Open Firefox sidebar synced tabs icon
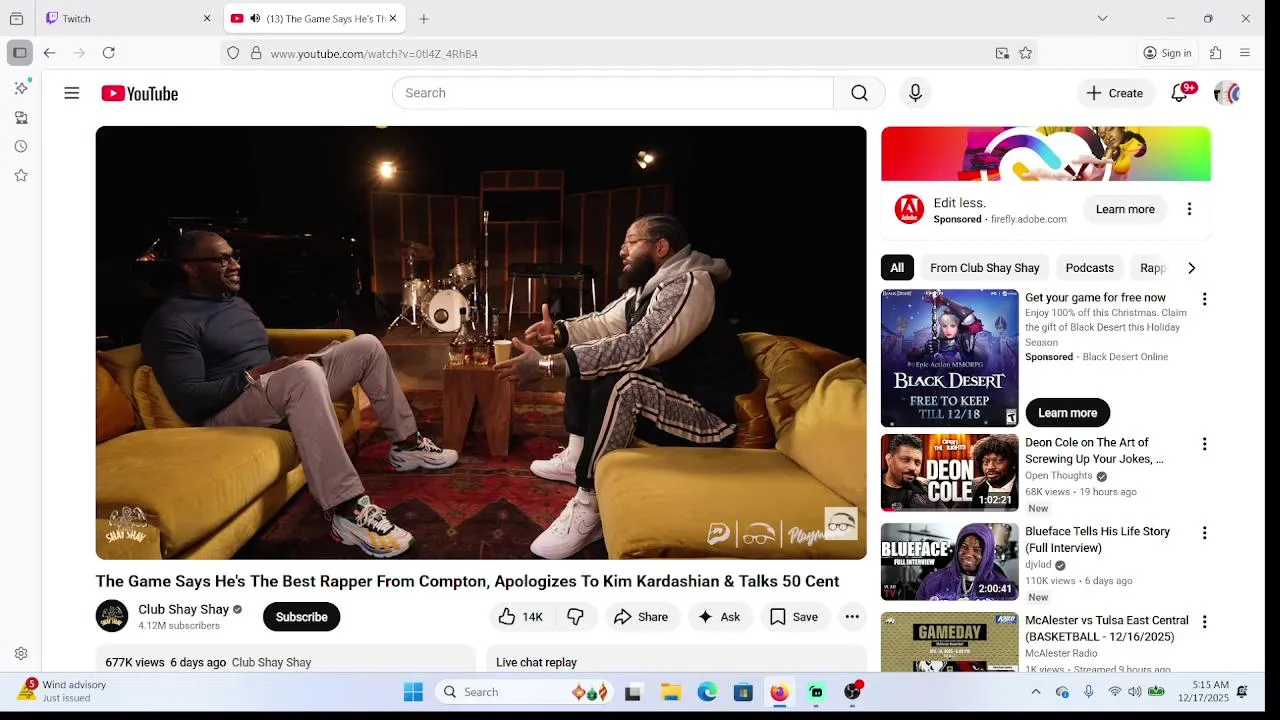 21,117
